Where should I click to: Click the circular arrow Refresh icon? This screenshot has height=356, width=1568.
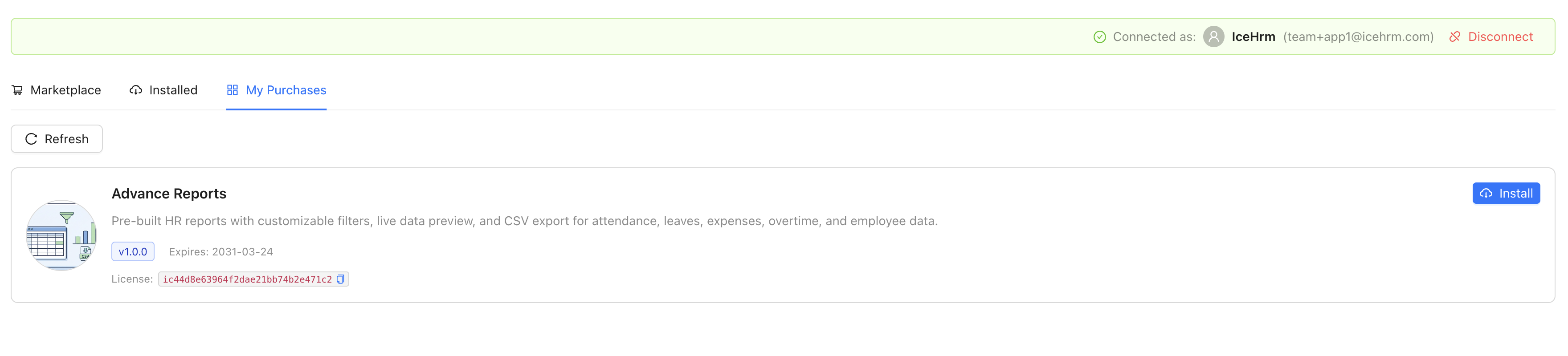click(31, 139)
